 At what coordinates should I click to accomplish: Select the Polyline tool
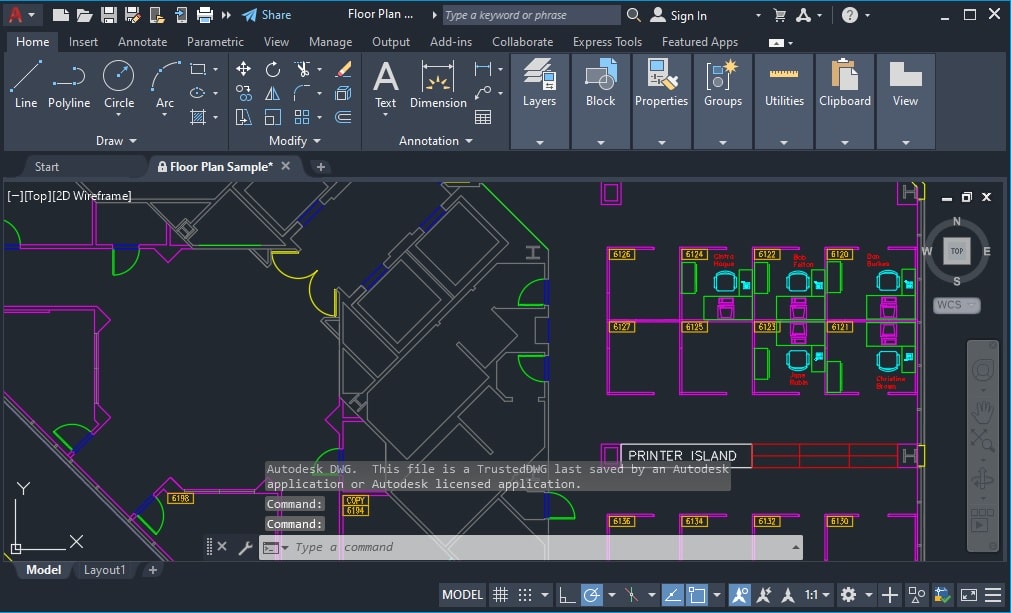(69, 84)
